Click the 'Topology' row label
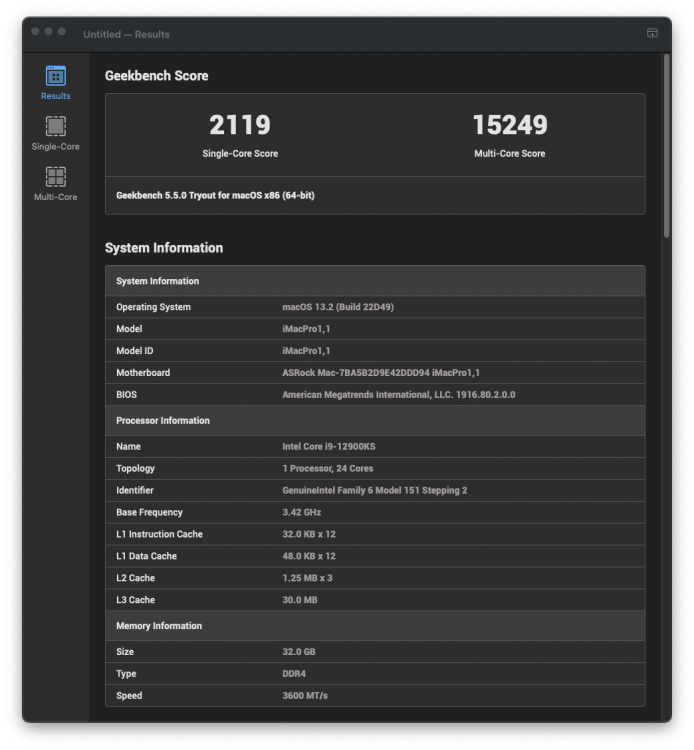The width and height of the screenshot is (694, 750). click(x=135, y=469)
